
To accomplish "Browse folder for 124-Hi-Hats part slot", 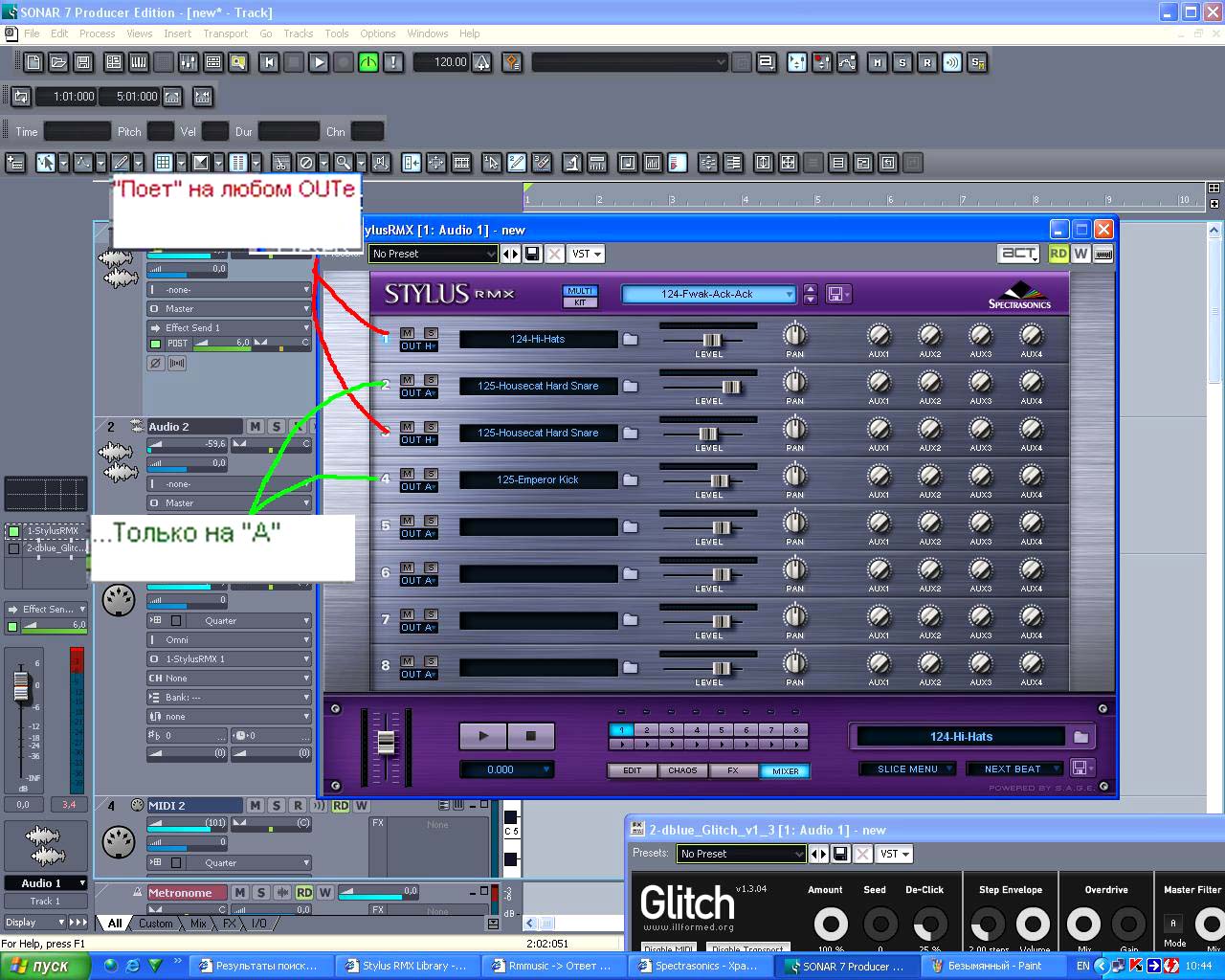I will (x=630, y=339).
